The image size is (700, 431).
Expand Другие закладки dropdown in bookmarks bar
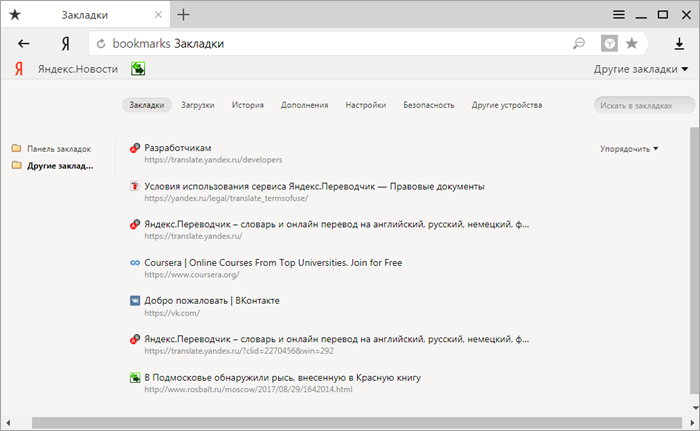click(641, 69)
